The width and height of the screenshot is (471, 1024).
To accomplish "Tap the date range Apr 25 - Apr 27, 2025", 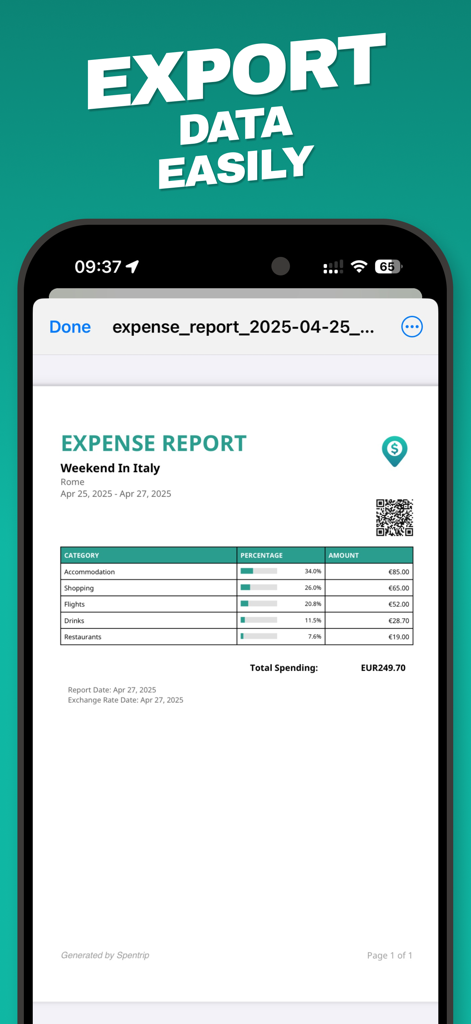I will pyautogui.click(x=116, y=494).
